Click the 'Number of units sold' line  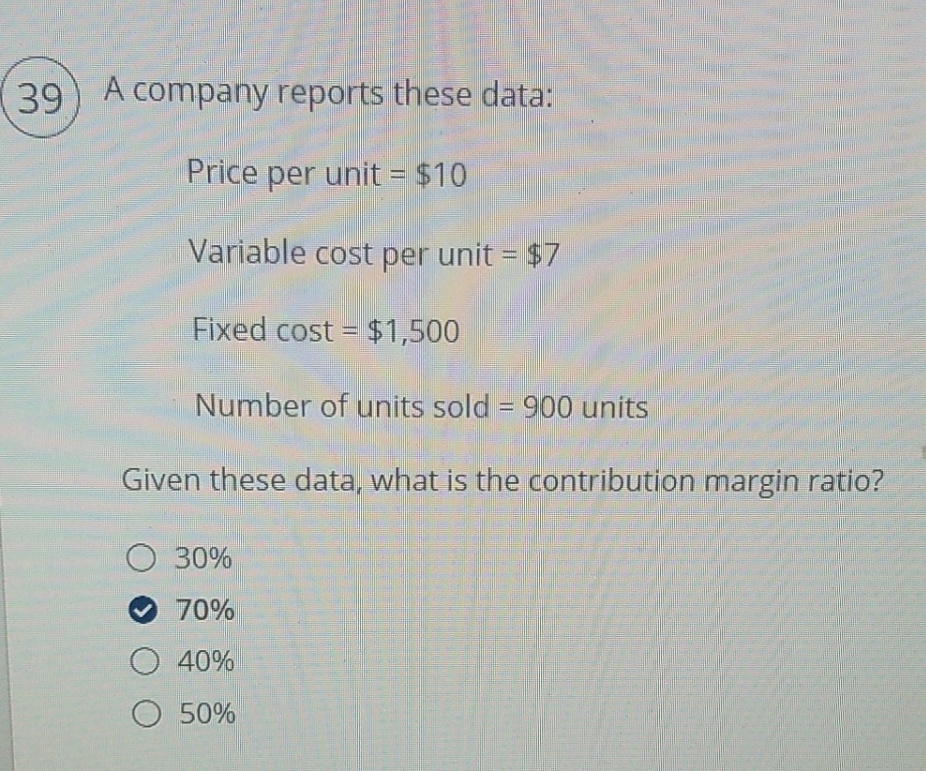click(x=422, y=406)
